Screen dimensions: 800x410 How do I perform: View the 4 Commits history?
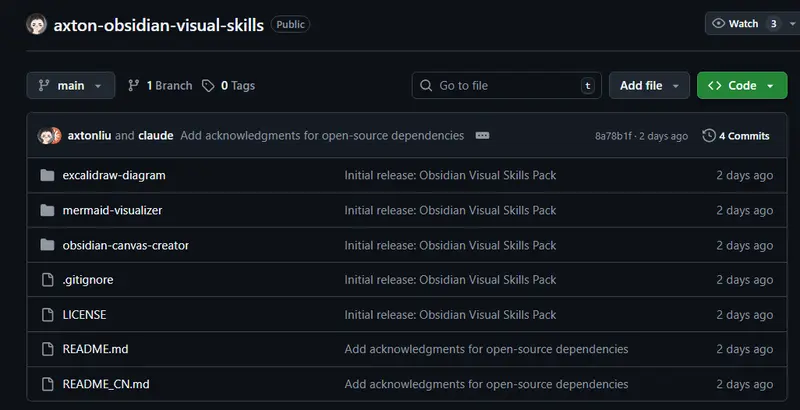pyautogui.click(x=736, y=136)
